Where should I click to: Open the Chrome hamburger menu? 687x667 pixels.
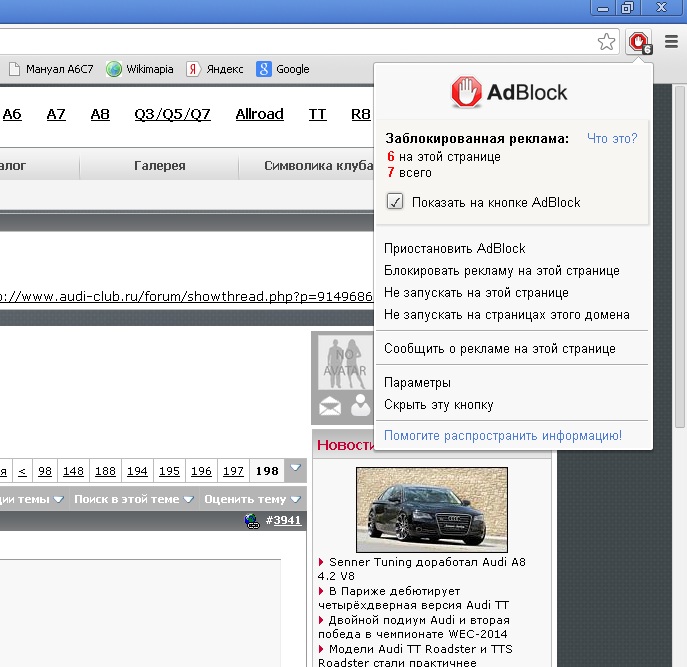click(x=672, y=42)
